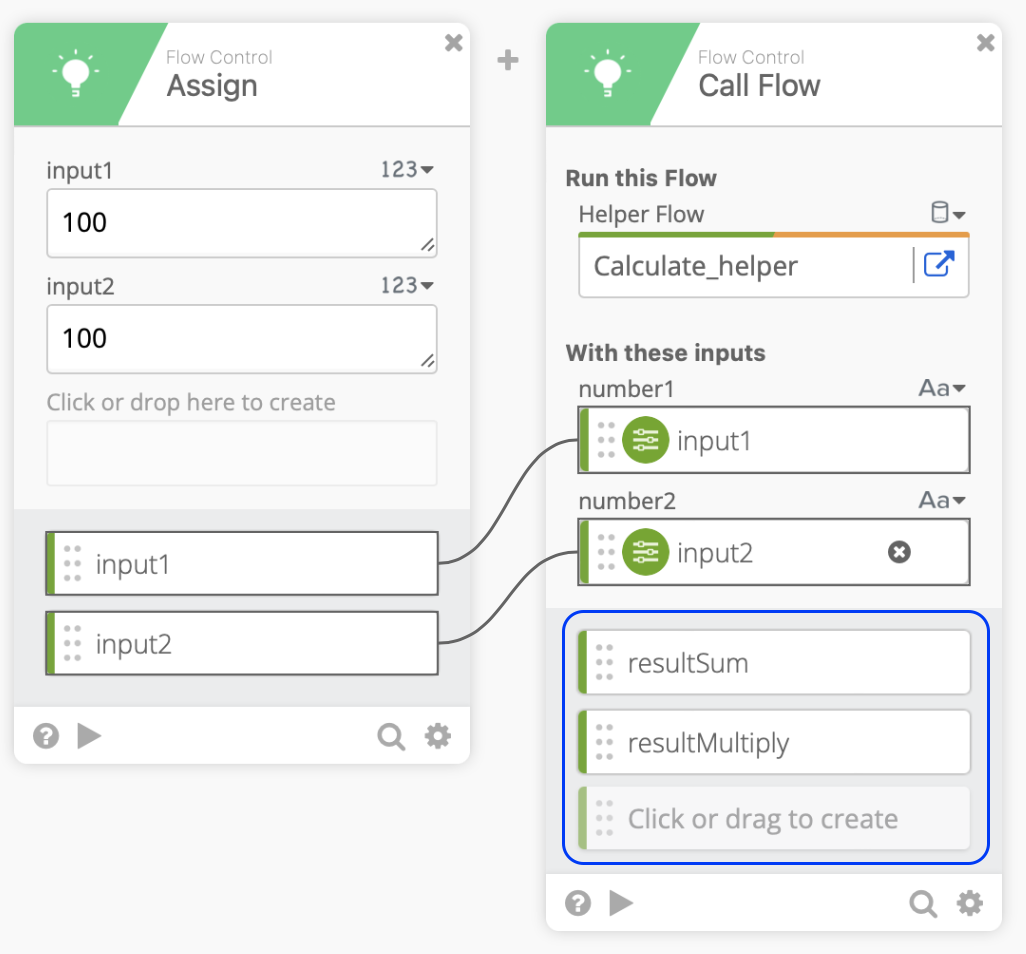
Task: Run the Assign card with play icon
Action: pos(90,737)
